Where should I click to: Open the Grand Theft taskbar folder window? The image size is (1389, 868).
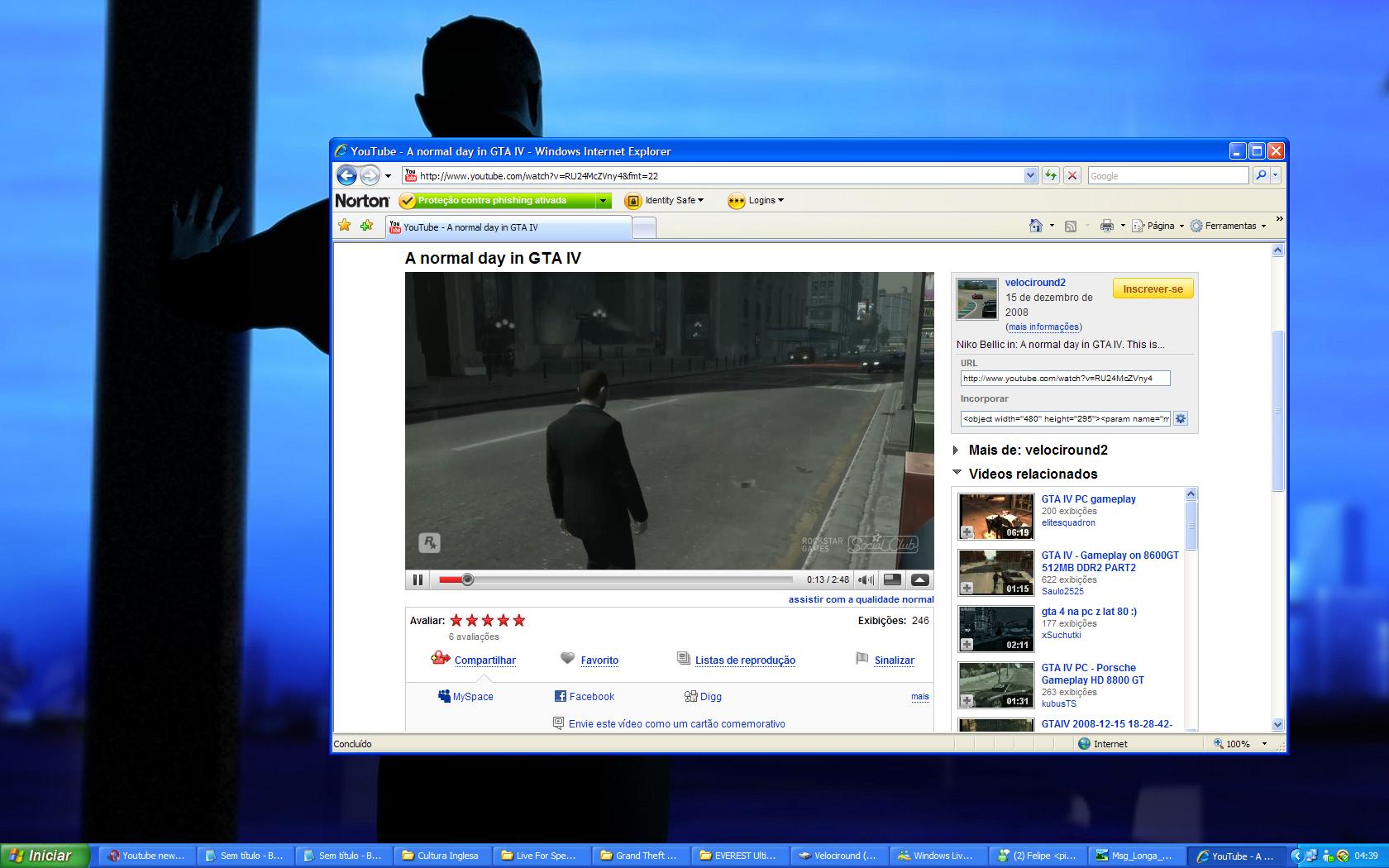pos(642,856)
